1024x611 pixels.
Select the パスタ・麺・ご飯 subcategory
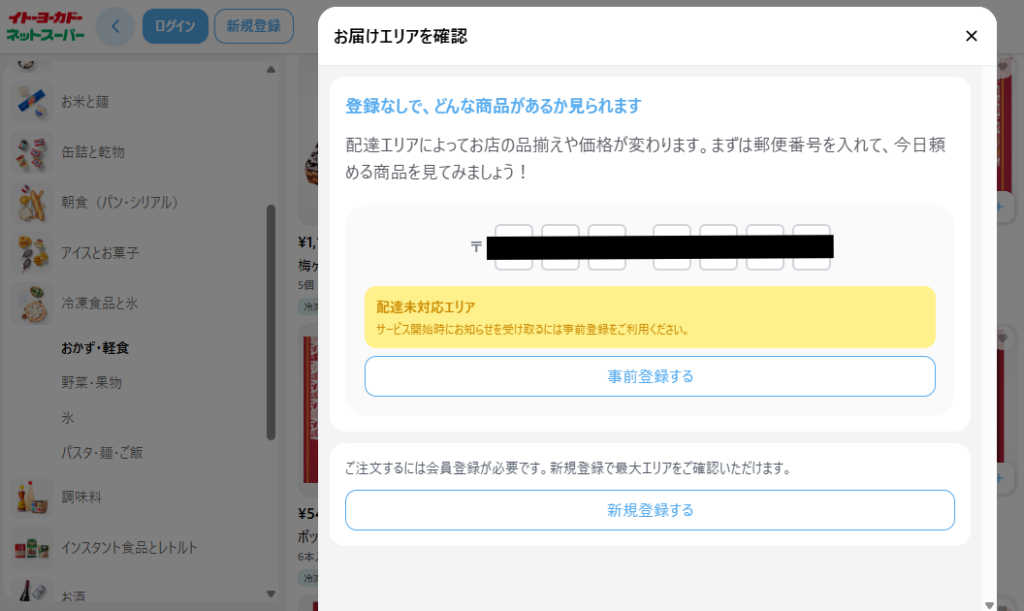[x=102, y=452]
